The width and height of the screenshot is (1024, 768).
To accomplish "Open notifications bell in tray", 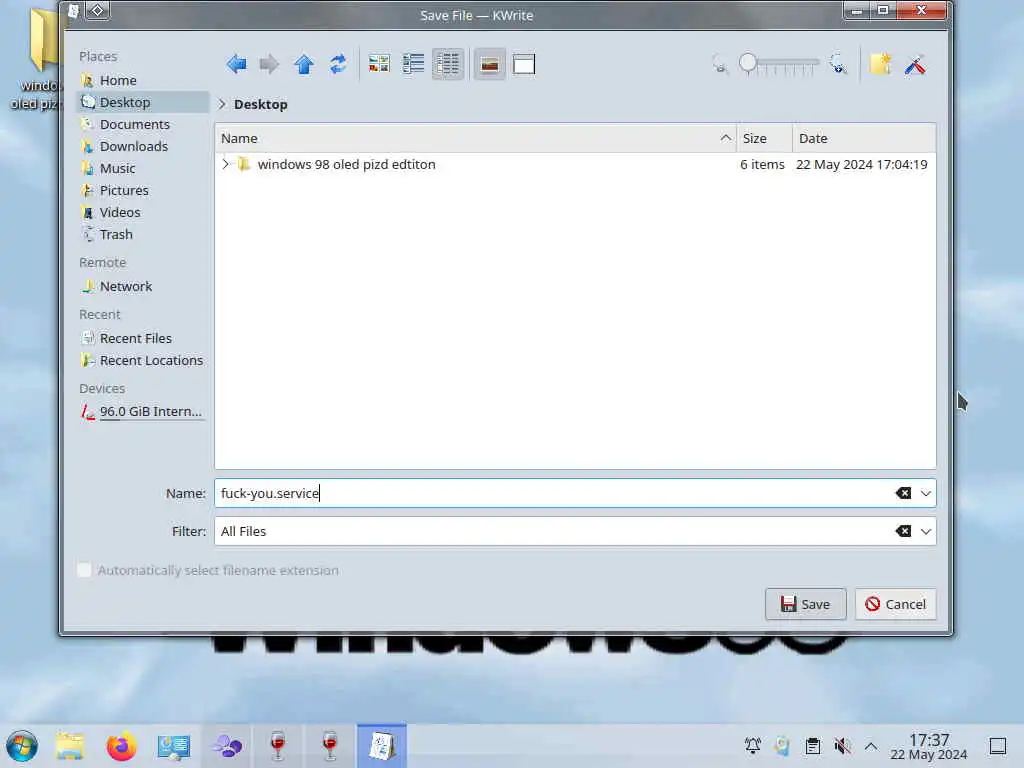I will pyautogui.click(x=753, y=745).
